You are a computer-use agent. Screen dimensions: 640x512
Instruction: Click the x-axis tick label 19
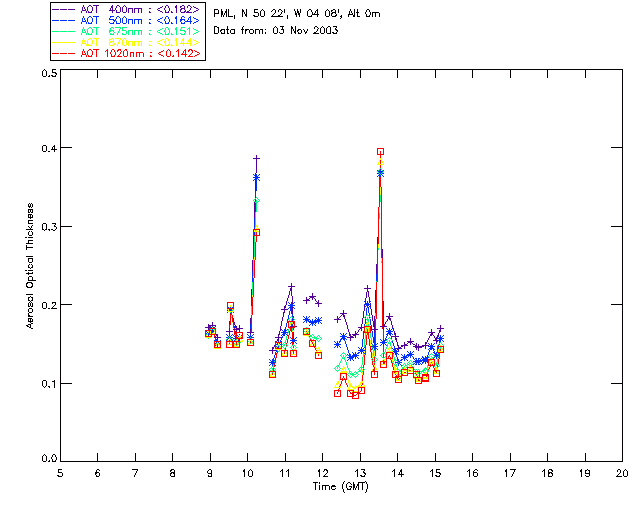(585, 473)
